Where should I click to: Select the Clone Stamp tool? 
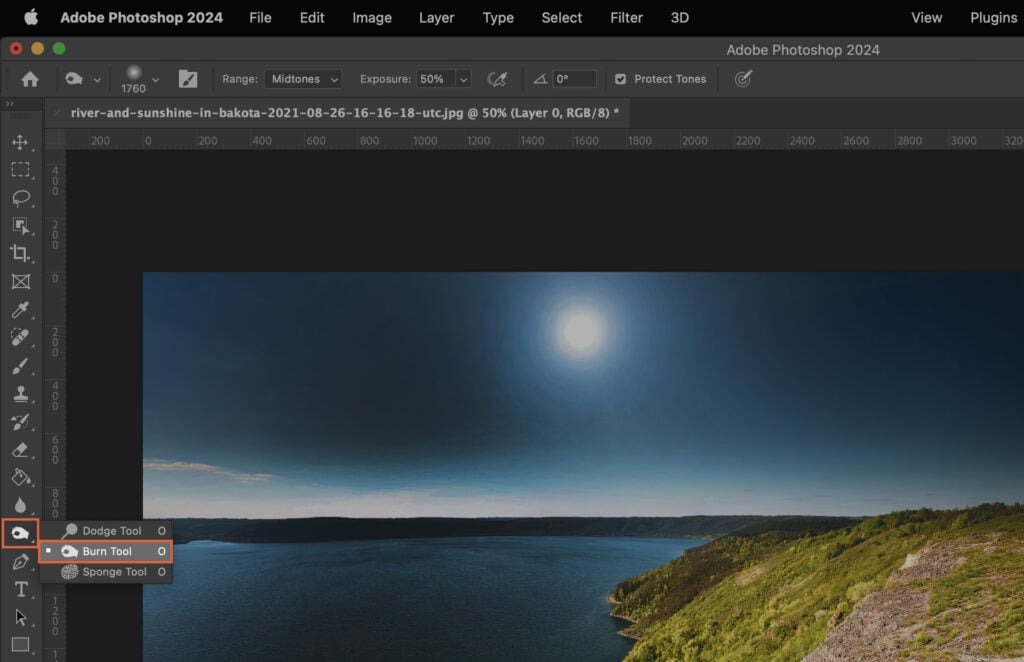(x=22, y=394)
